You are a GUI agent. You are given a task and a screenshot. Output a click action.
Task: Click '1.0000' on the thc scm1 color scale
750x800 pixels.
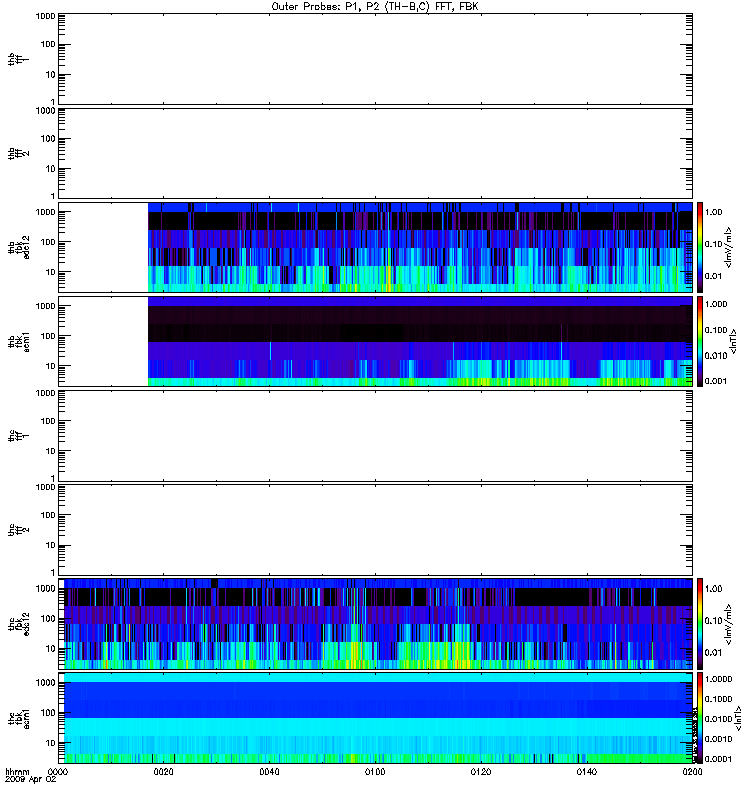pos(718,679)
